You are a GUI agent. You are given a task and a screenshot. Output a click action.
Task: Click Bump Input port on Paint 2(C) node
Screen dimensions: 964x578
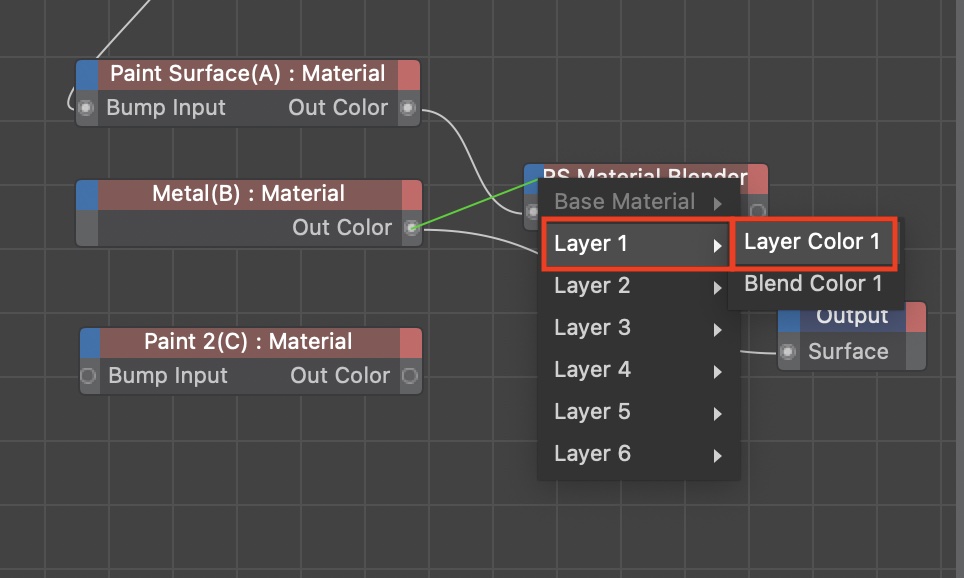point(88,376)
